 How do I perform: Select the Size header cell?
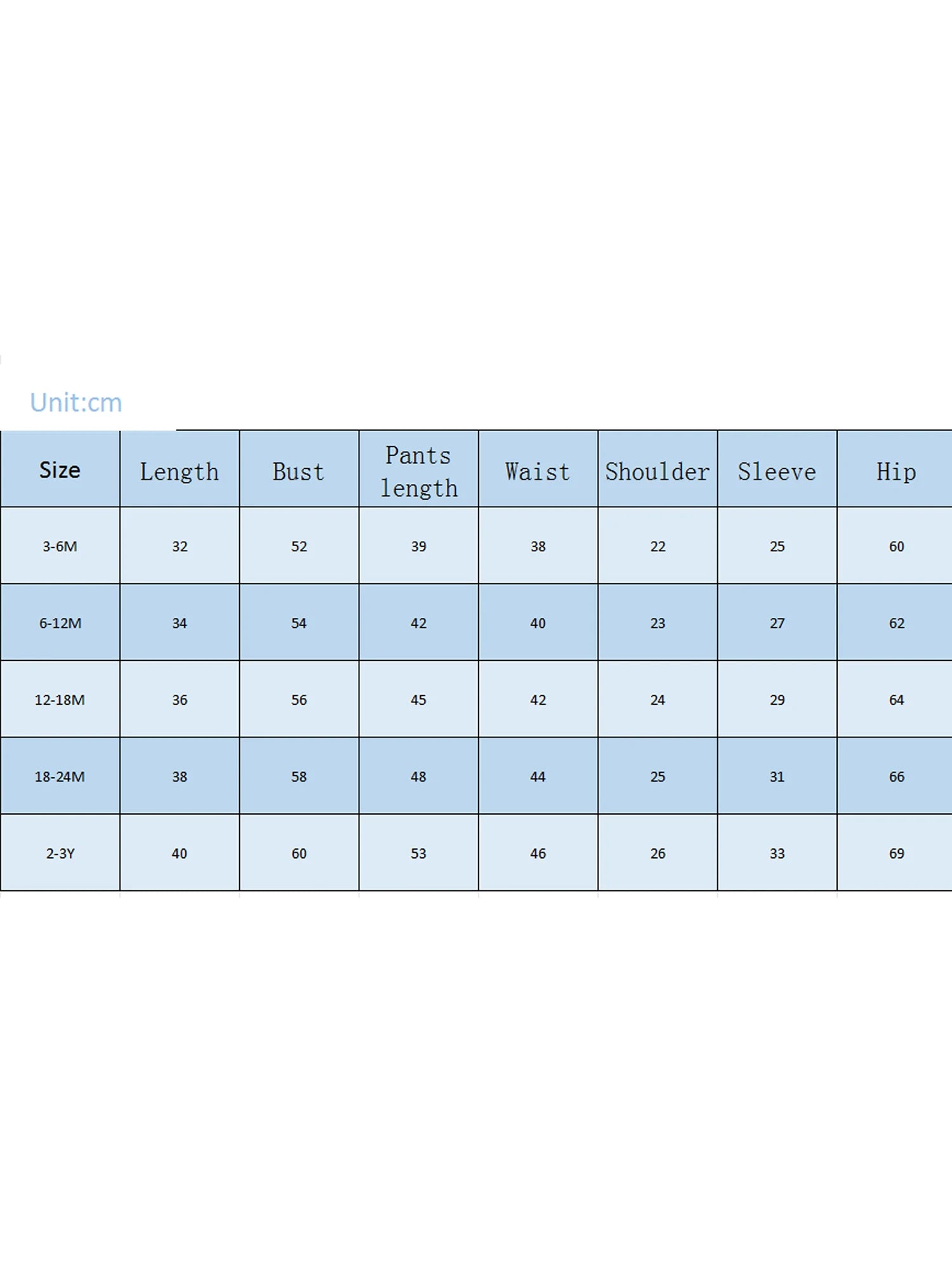[60, 470]
